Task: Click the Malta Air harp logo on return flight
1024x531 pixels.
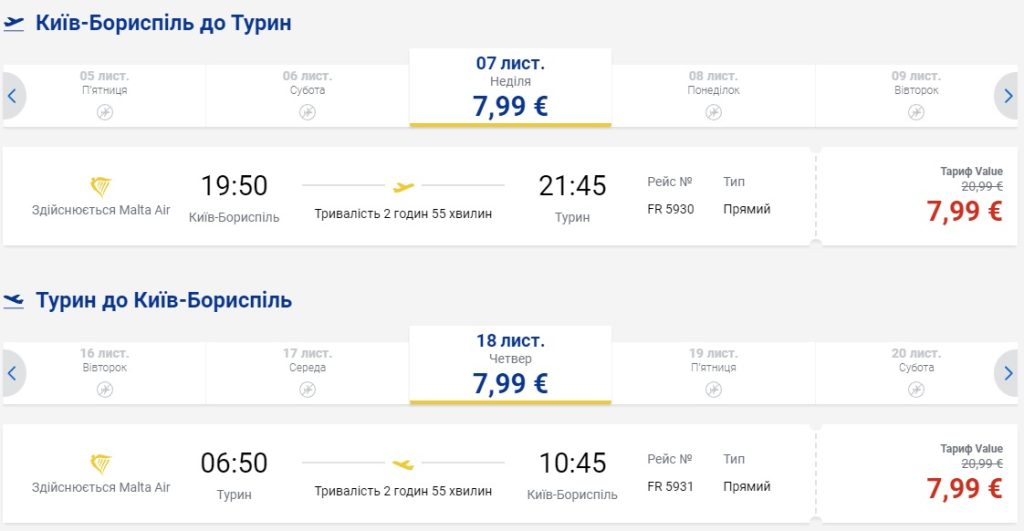Action: click(101, 464)
